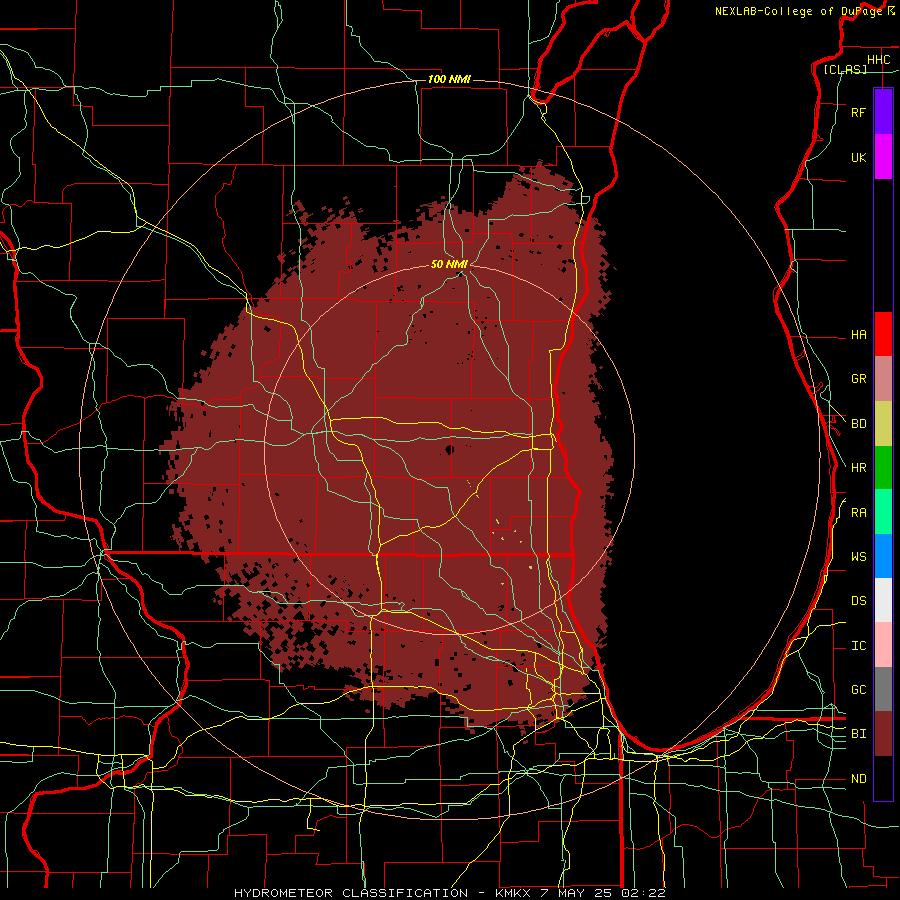Image resolution: width=900 pixels, height=900 pixels.
Task: Click the gray GC legend swatch
Action: click(x=883, y=689)
